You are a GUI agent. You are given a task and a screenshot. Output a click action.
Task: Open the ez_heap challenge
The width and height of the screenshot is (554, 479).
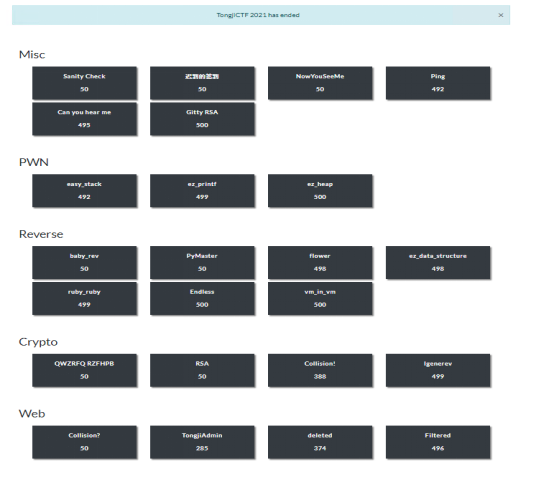(x=320, y=191)
